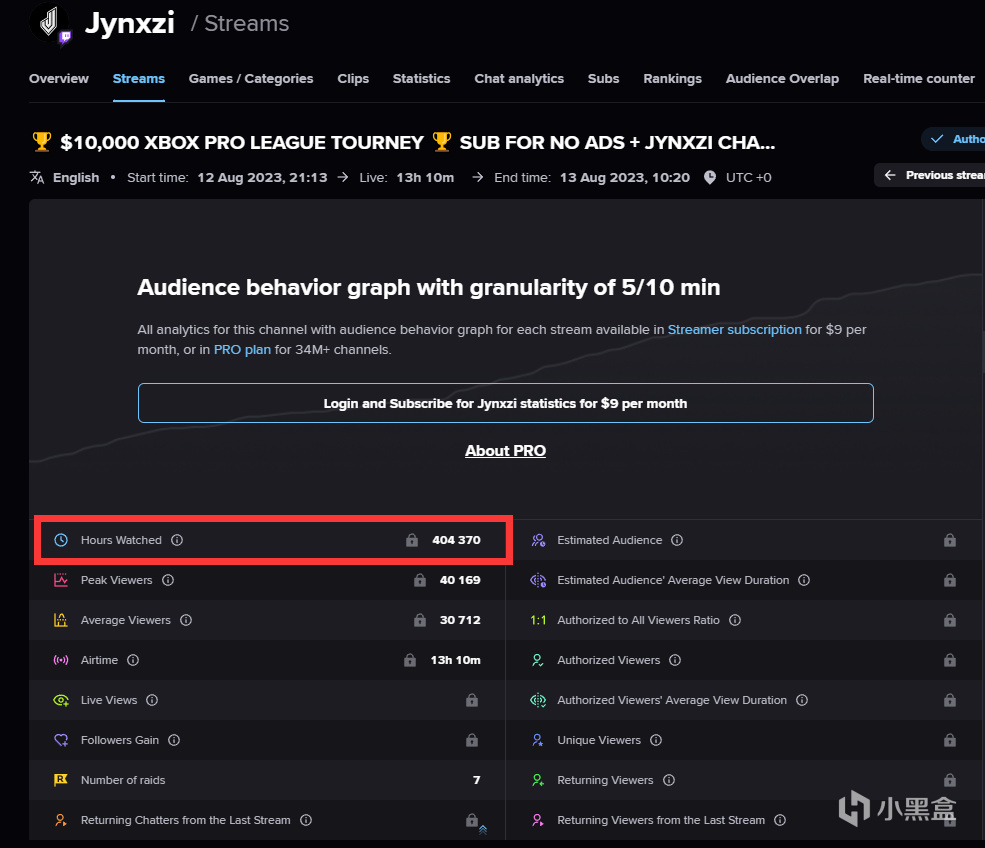Click the UTC +0 clock globe icon
This screenshot has width=985, height=848.
(709, 177)
